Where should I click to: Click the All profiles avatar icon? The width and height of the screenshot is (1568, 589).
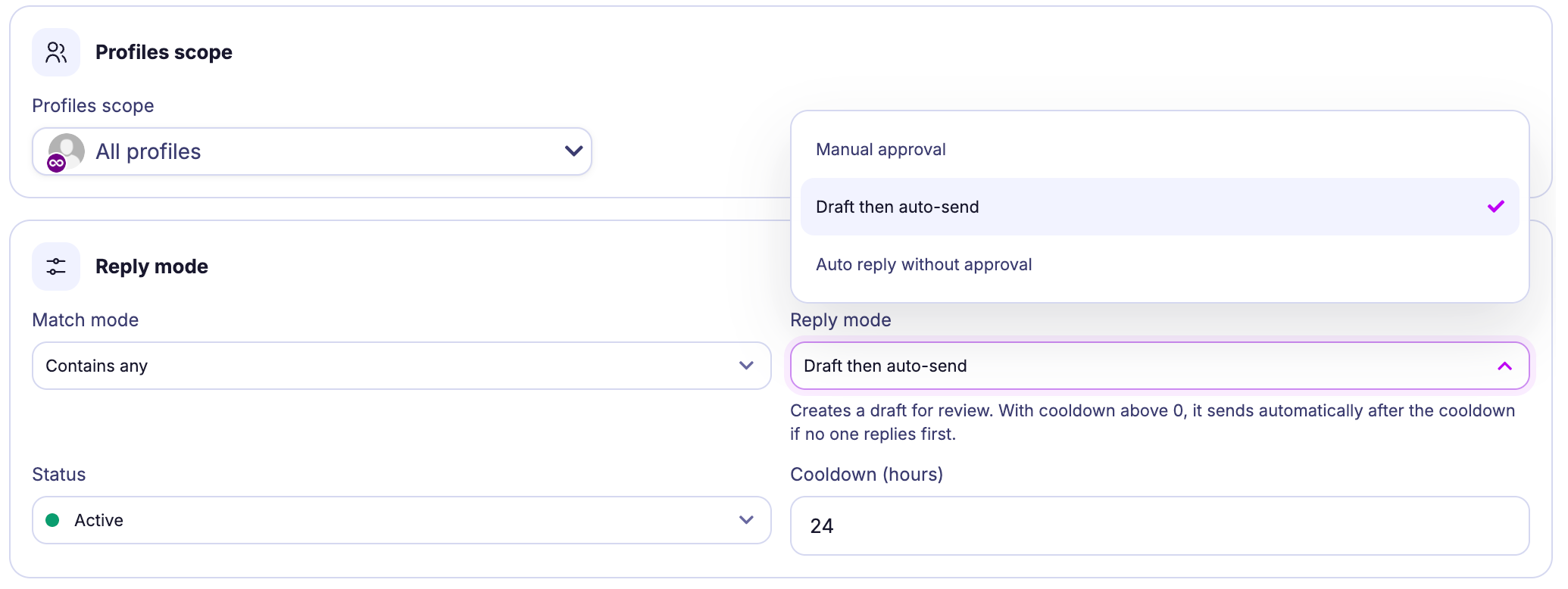[x=66, y=152]
